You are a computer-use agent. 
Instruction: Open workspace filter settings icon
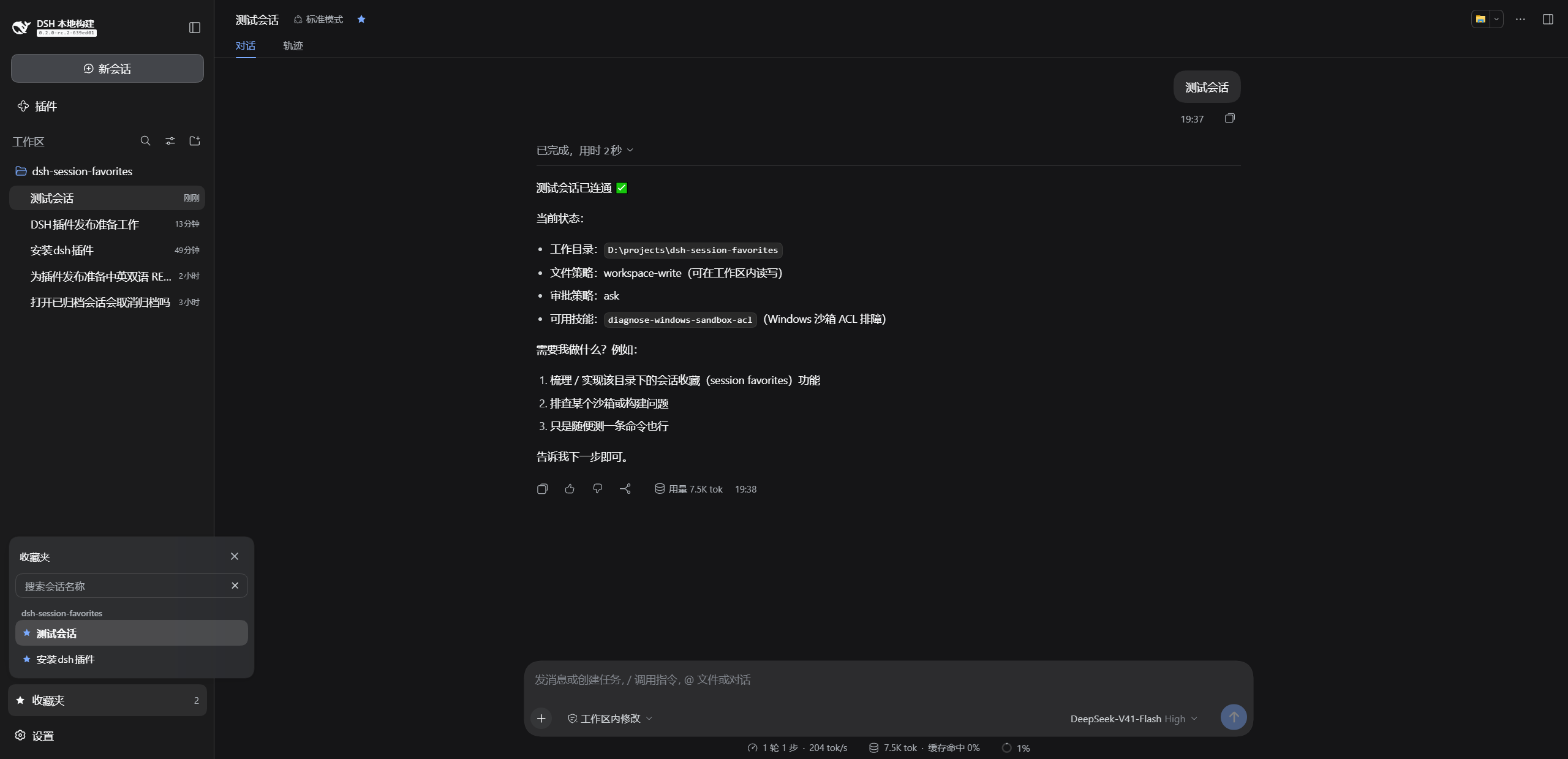coord(170,141)
